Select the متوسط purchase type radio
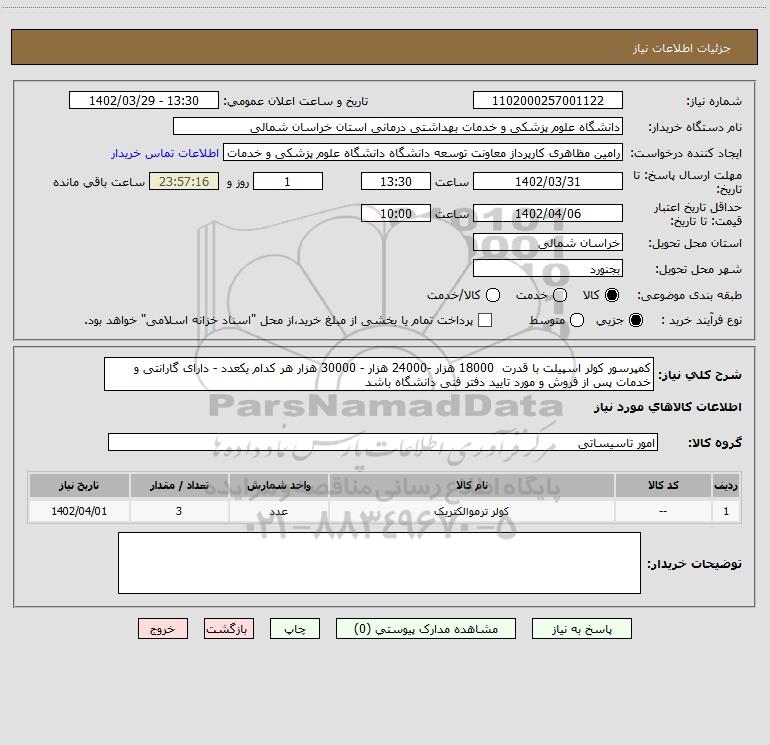The image size is (770, 745). (x=577, y=320)
